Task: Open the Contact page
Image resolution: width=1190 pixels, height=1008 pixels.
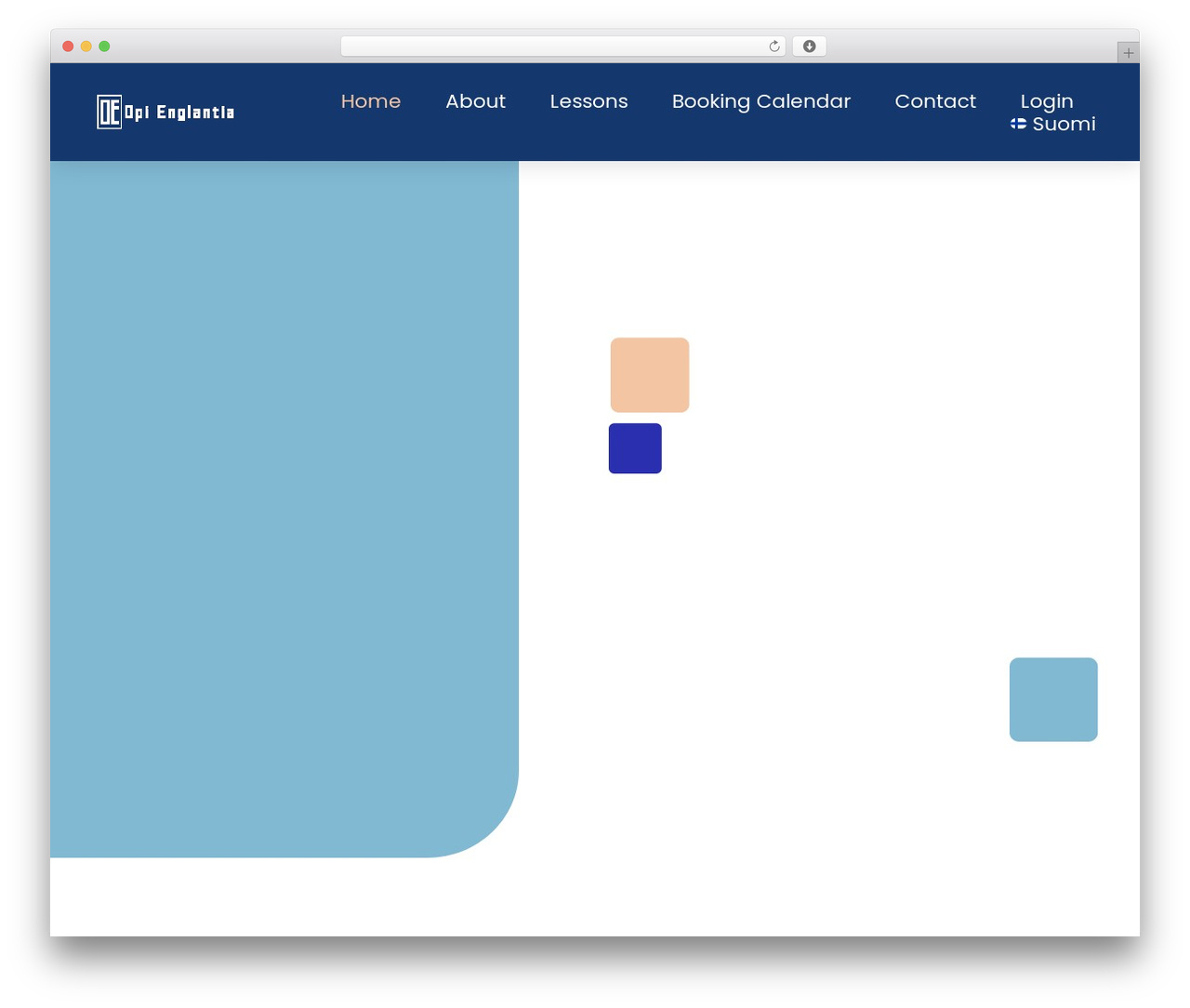Action: (935, 101)
